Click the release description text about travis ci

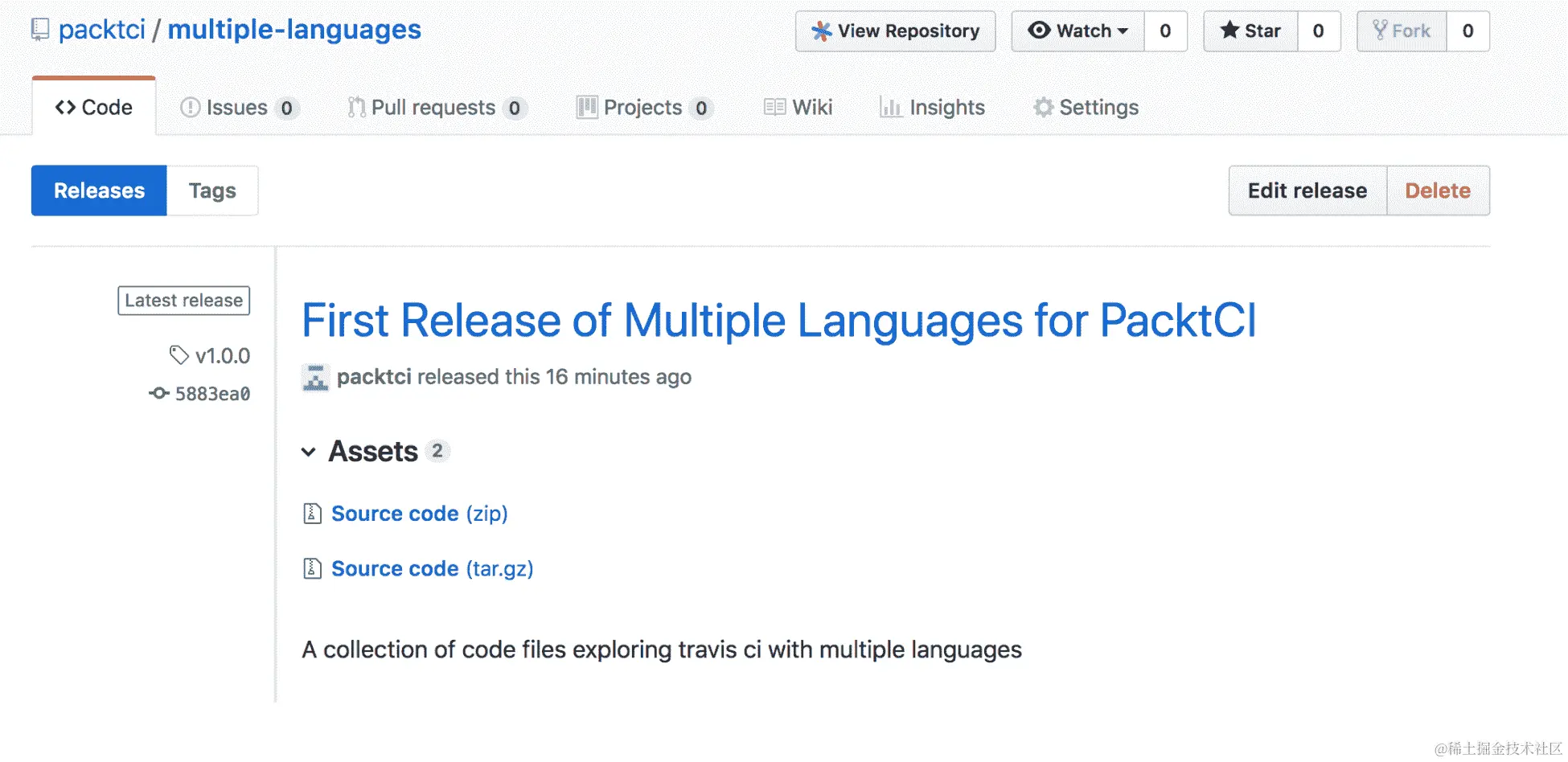pos(662,649)
